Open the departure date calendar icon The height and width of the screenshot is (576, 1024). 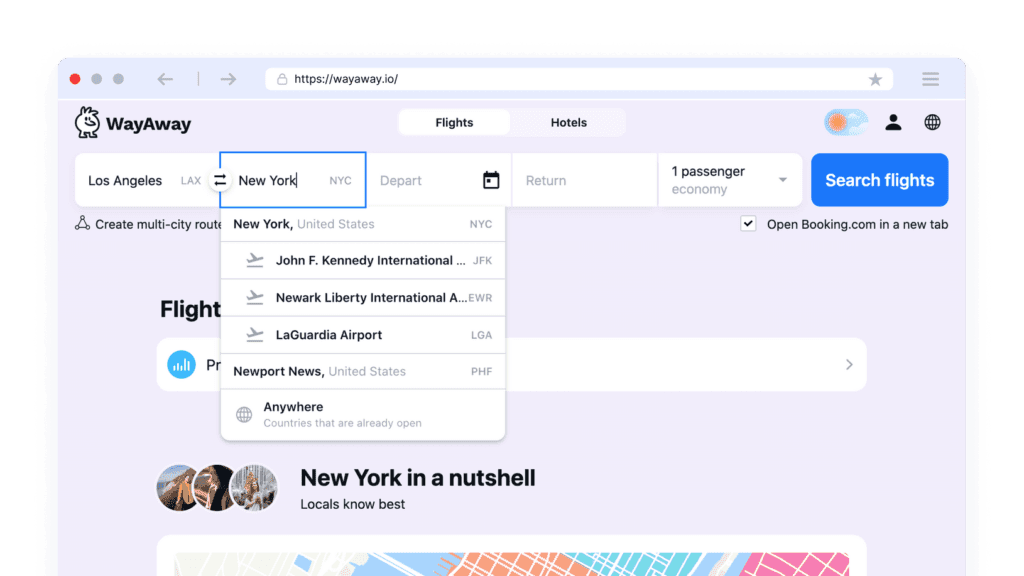tap(491, 180)
